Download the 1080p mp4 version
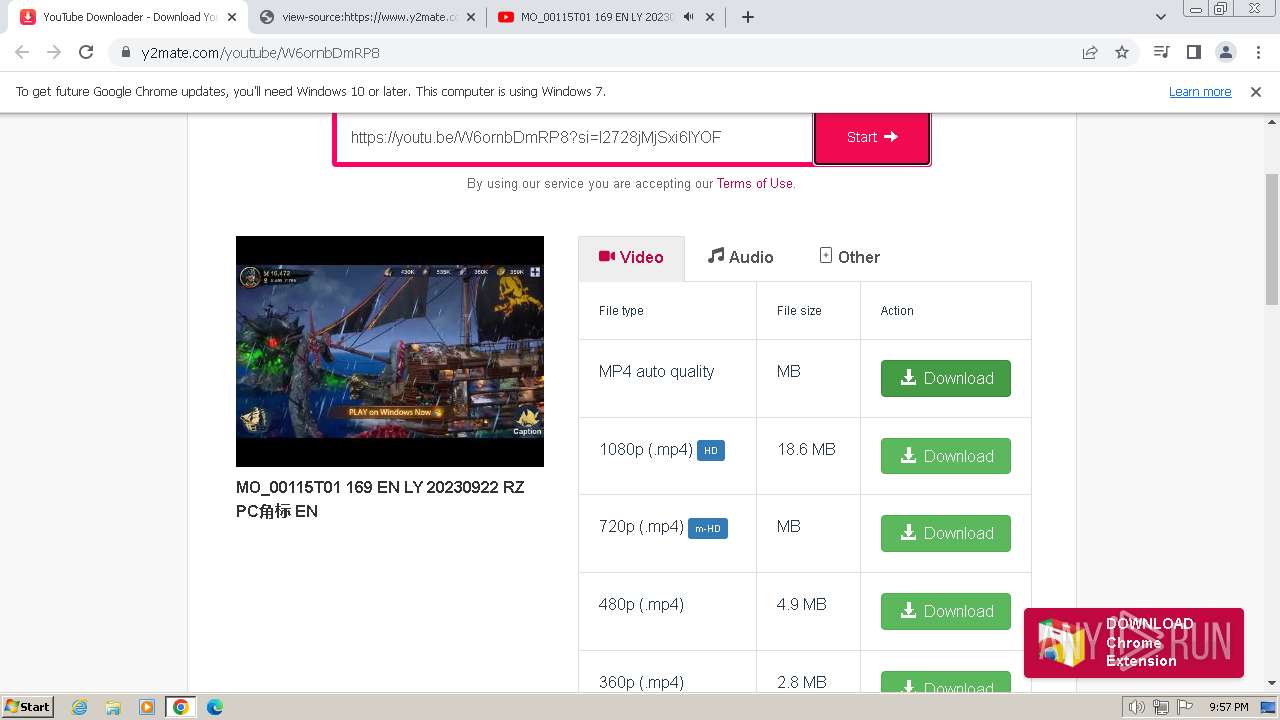Screen dimensions: 1280x720 946,456
